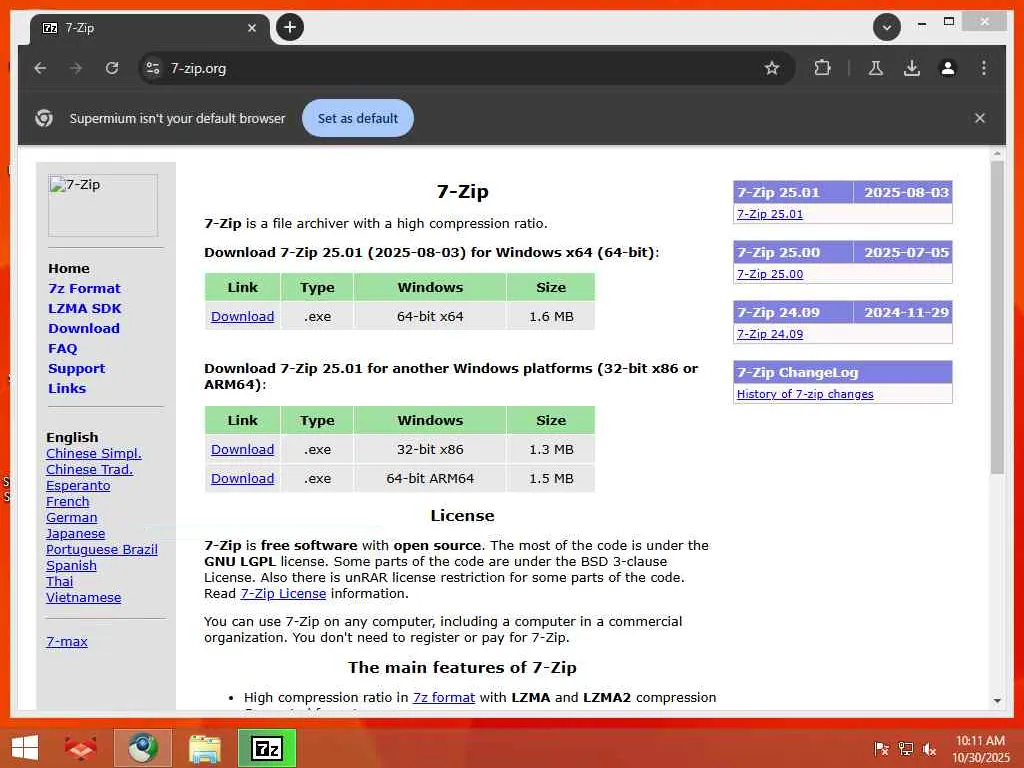Open the 7z Format page
This screenshot has height=768, width=1024.
coord(84,289)
